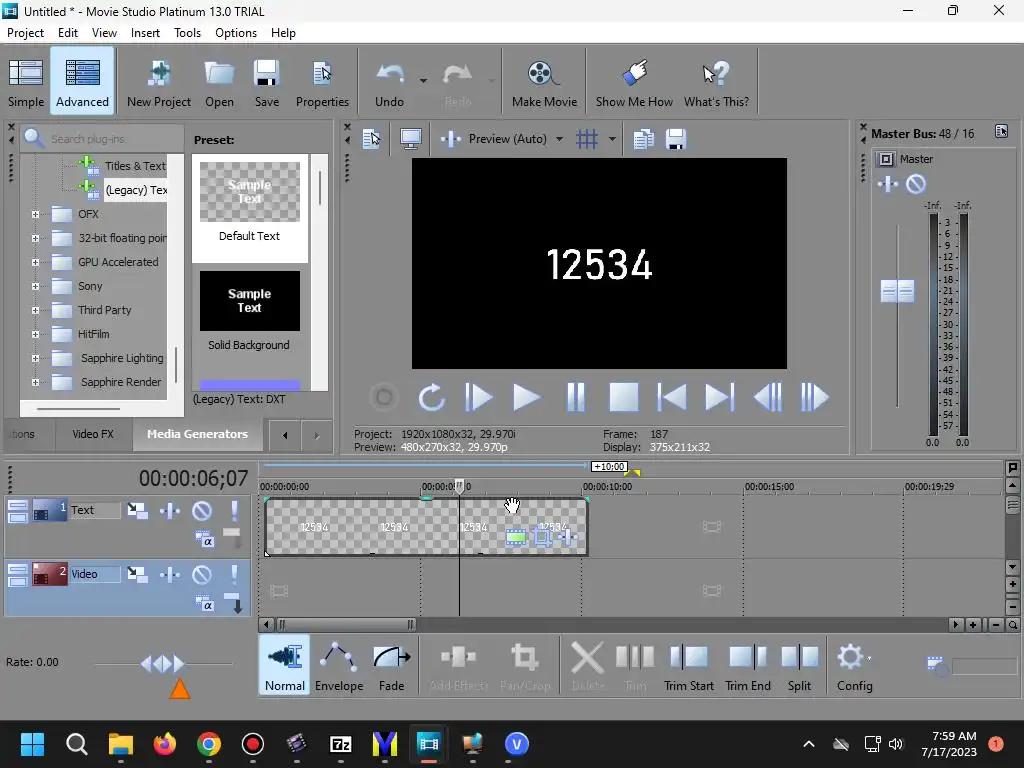This screenshot has width=1024, height=768.
Task: Switch to Simple mode
Action: click(25, 82)
